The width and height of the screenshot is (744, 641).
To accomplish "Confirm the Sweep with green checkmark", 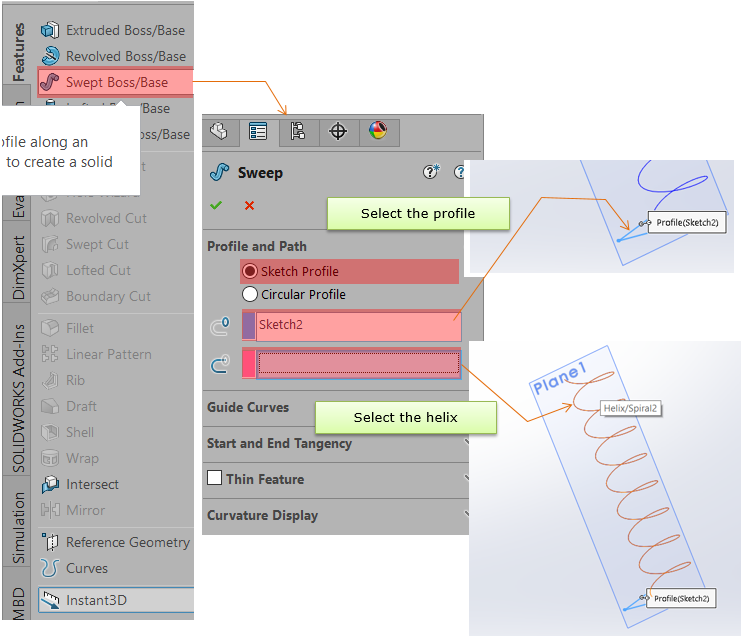I will tap(216, 205).
